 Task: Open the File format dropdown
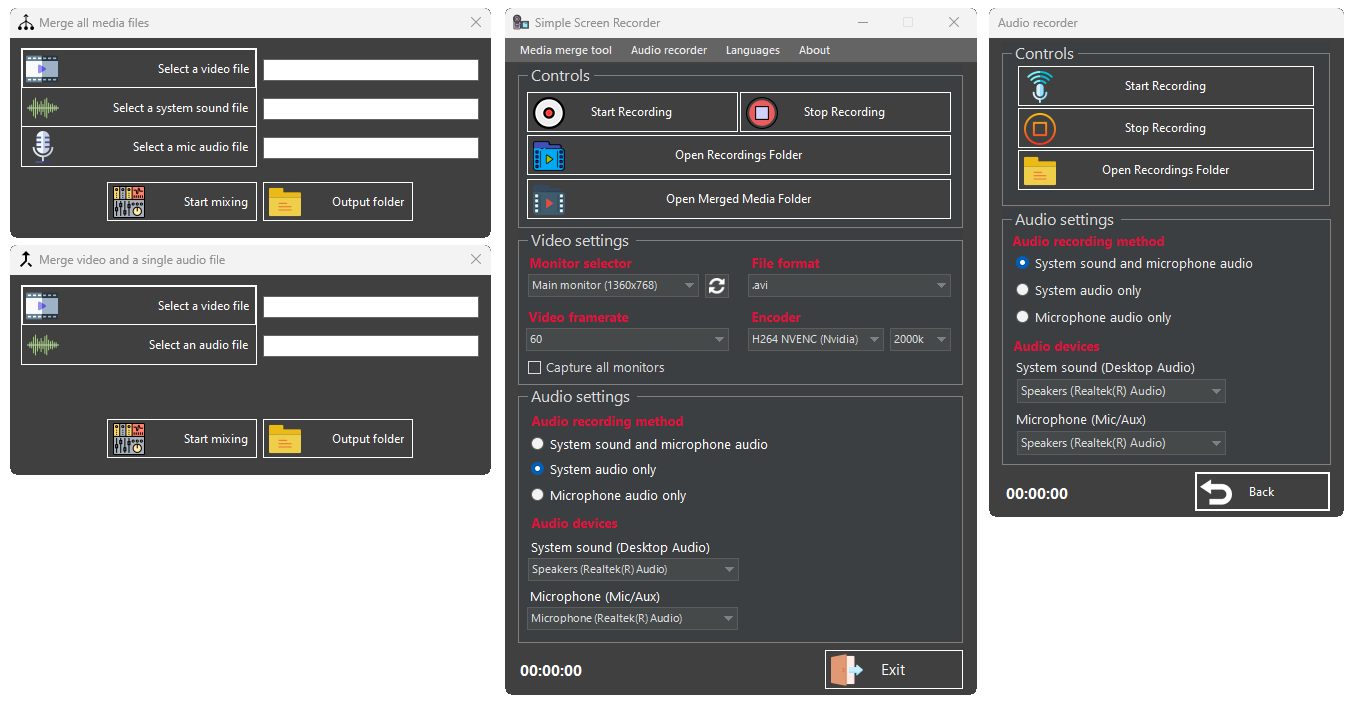(x=849, y=285)
